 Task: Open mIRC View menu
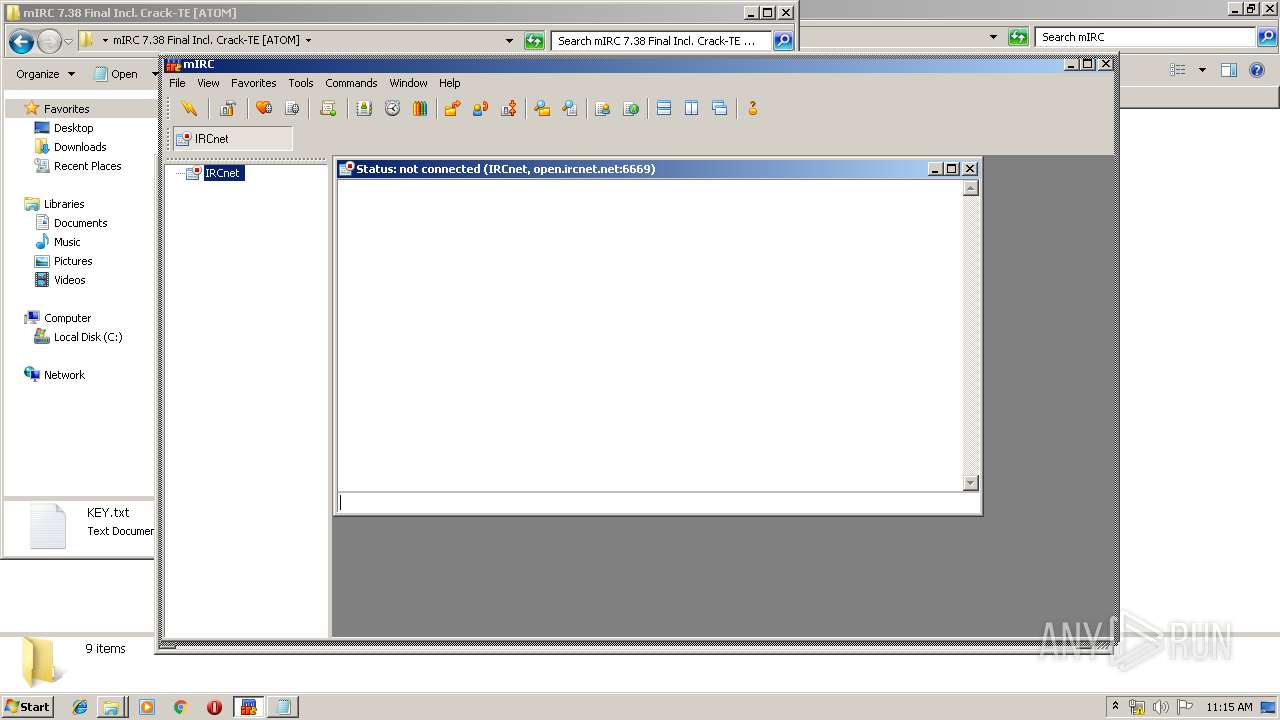pyautogui.click(x=208, y=83)
